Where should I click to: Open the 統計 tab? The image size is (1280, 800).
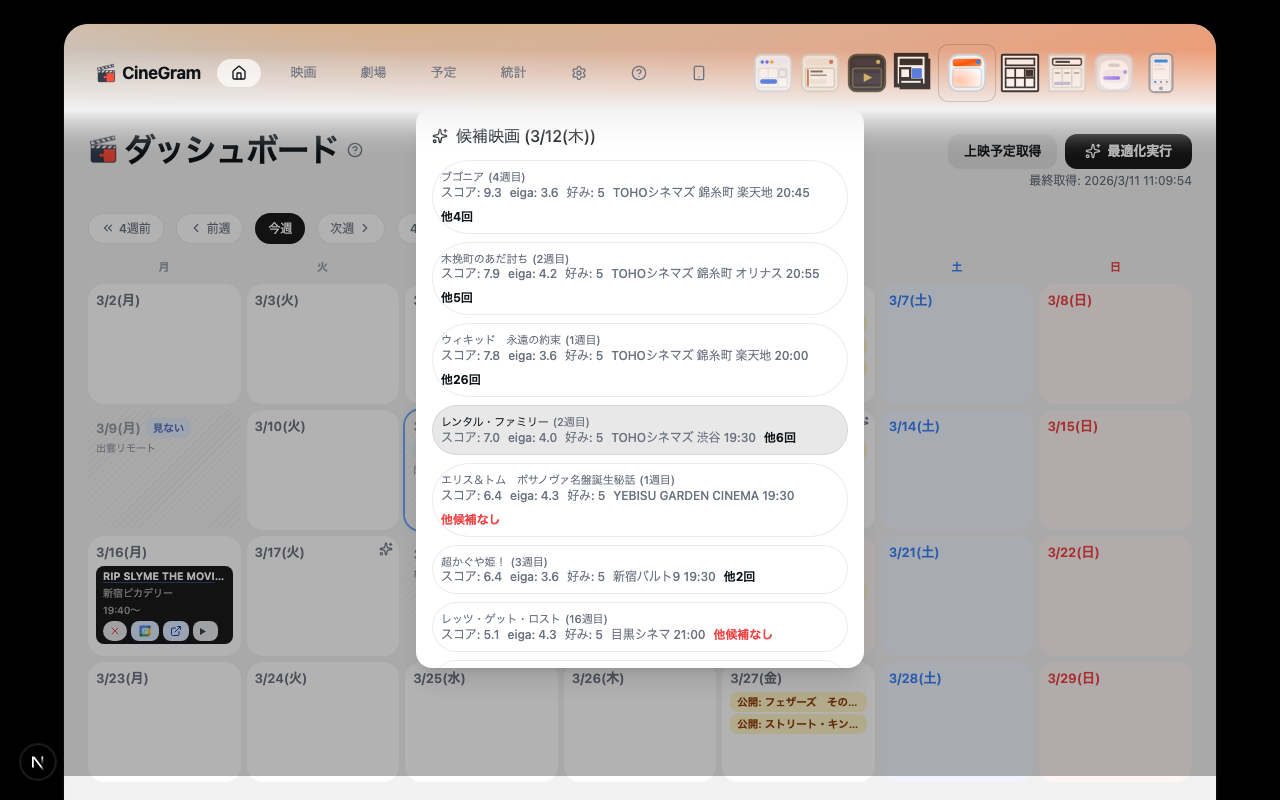click(513, 73)
